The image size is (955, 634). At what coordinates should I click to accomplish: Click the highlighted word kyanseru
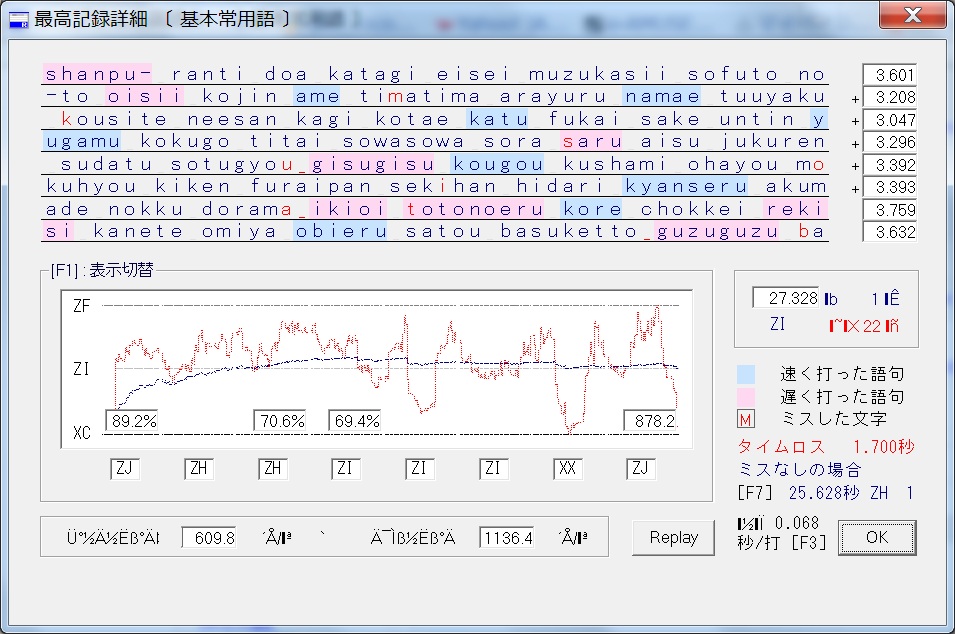(686, 186)
